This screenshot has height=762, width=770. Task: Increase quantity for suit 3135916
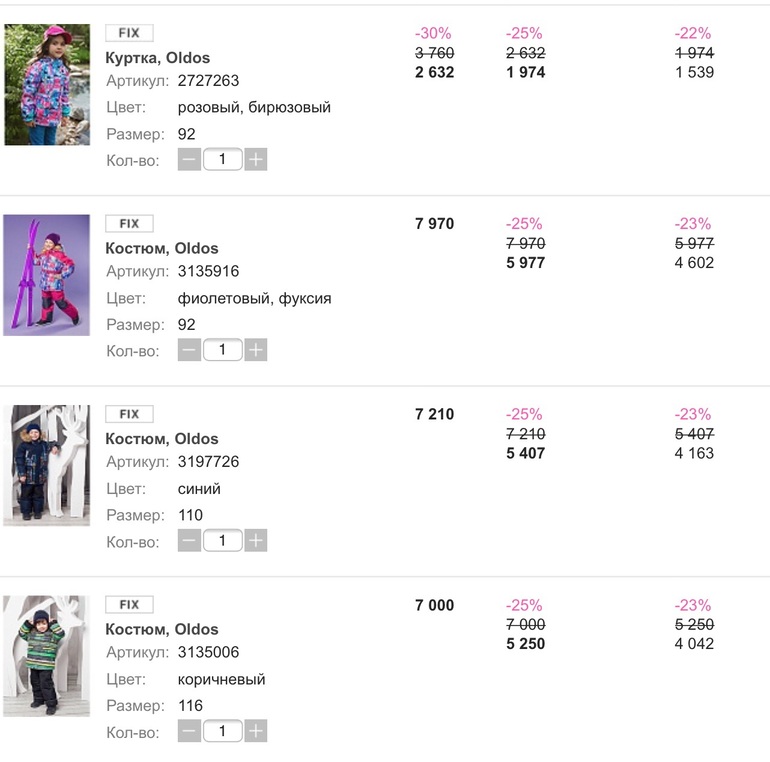[x=256, y=350]
